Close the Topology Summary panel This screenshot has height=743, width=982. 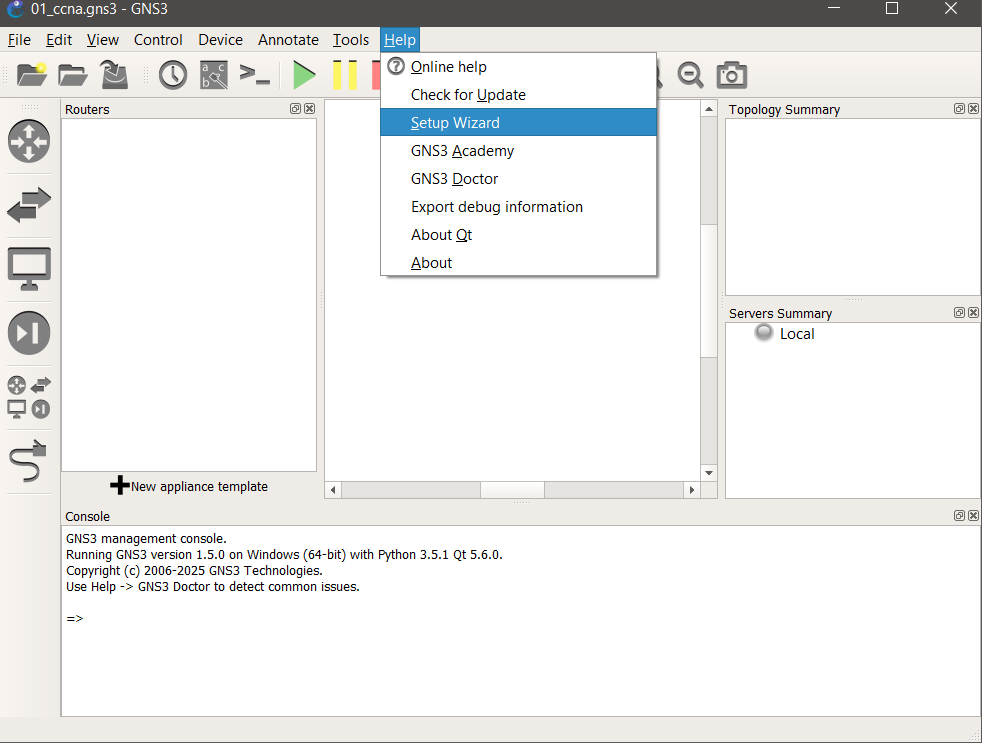[x=973, y=108]
